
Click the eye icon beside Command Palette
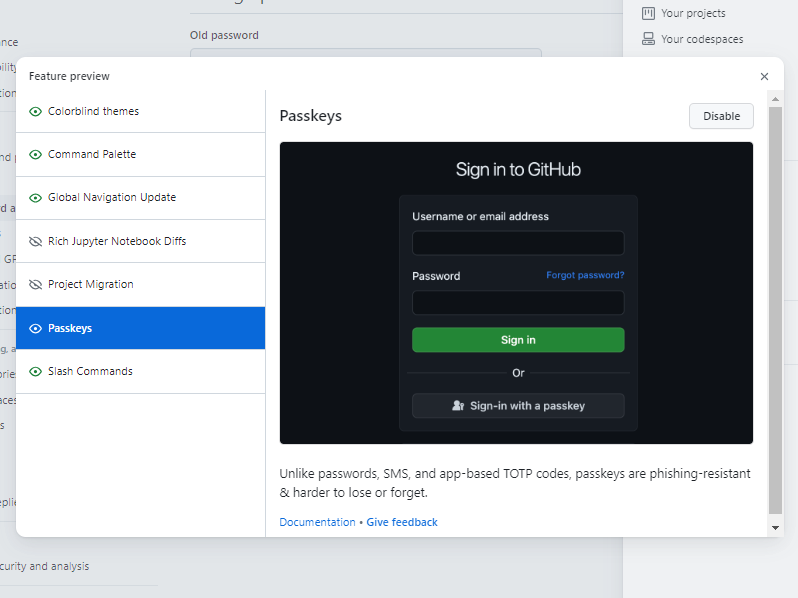coord(36,154)
